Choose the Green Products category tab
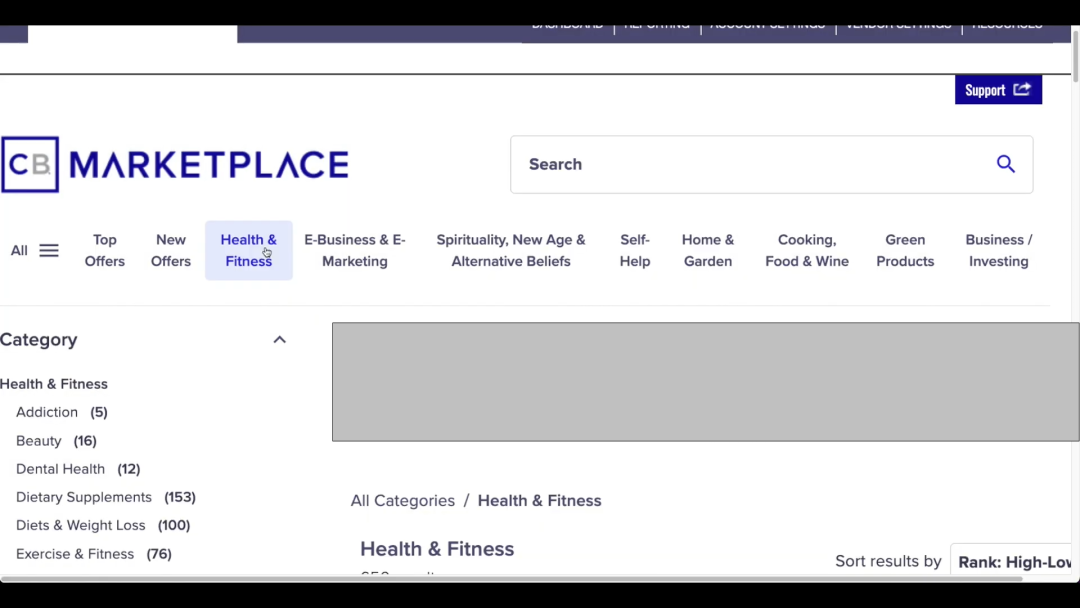This screenshot has height=608, width=1080. click(905, 250)
